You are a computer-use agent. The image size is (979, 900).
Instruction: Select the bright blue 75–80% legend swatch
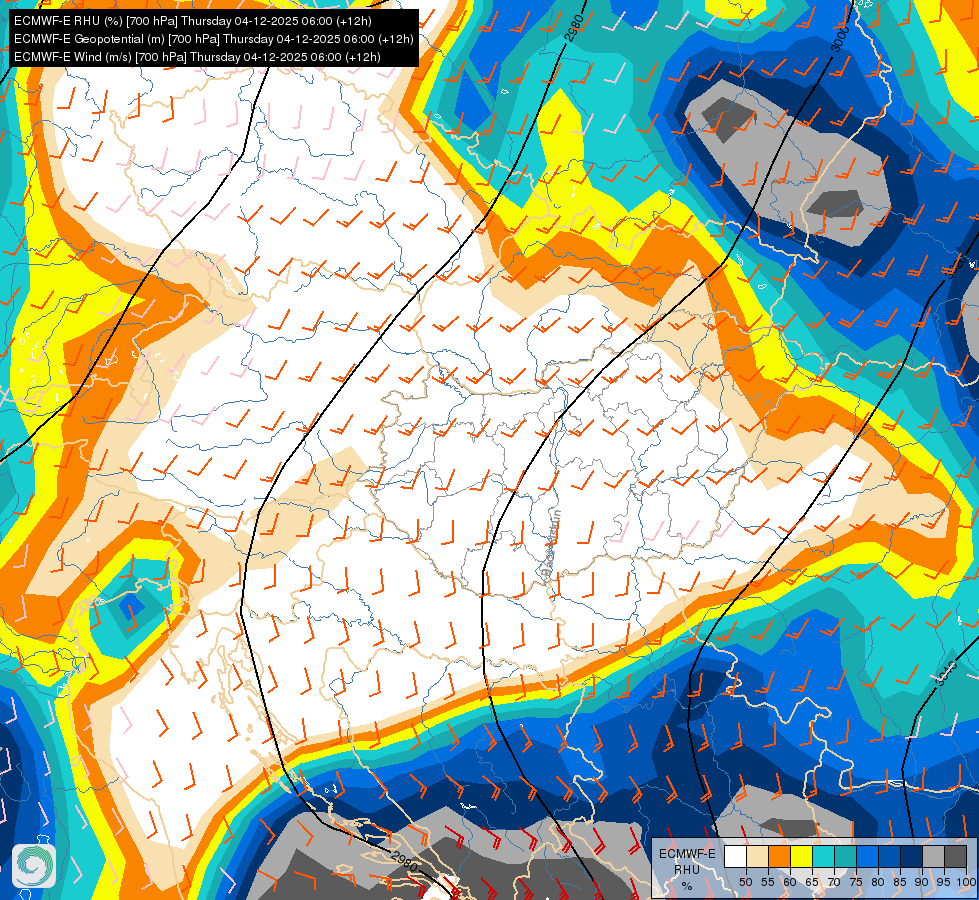pos(867,857)
